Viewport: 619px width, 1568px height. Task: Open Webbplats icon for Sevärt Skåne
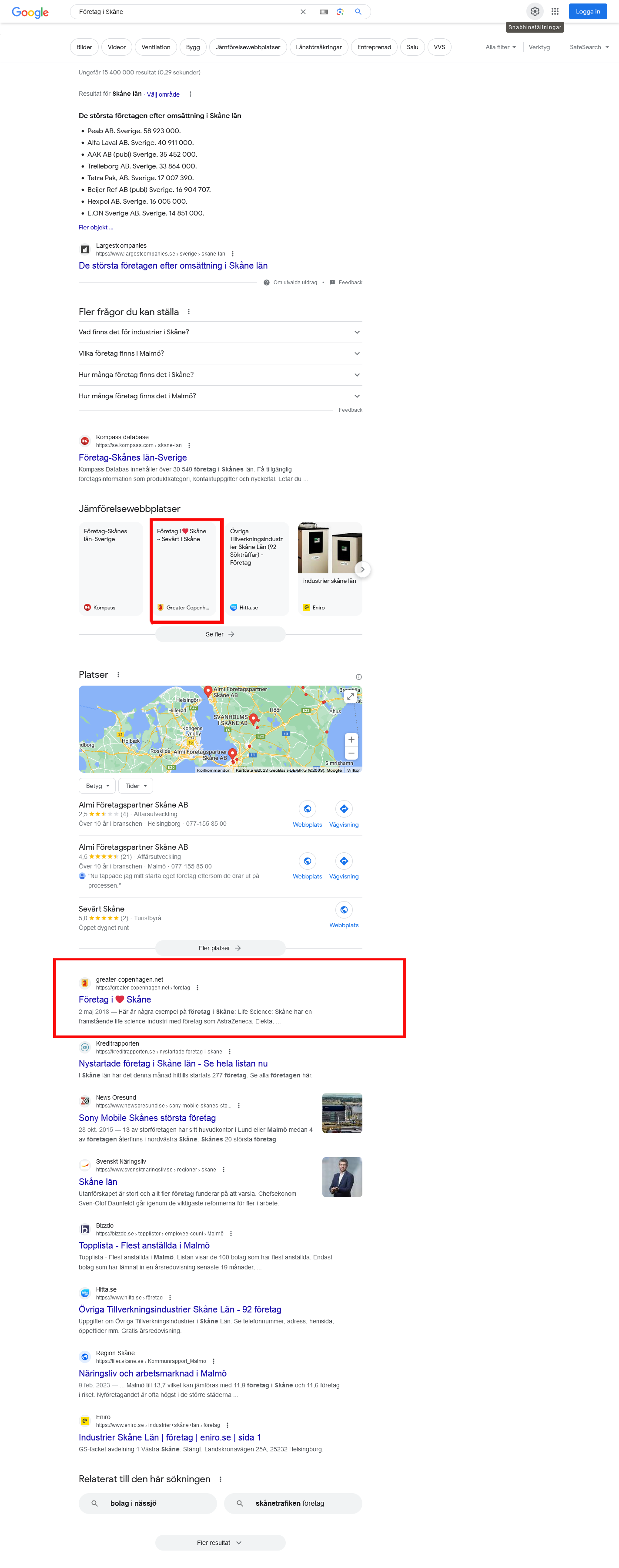(x=344, y=909)
